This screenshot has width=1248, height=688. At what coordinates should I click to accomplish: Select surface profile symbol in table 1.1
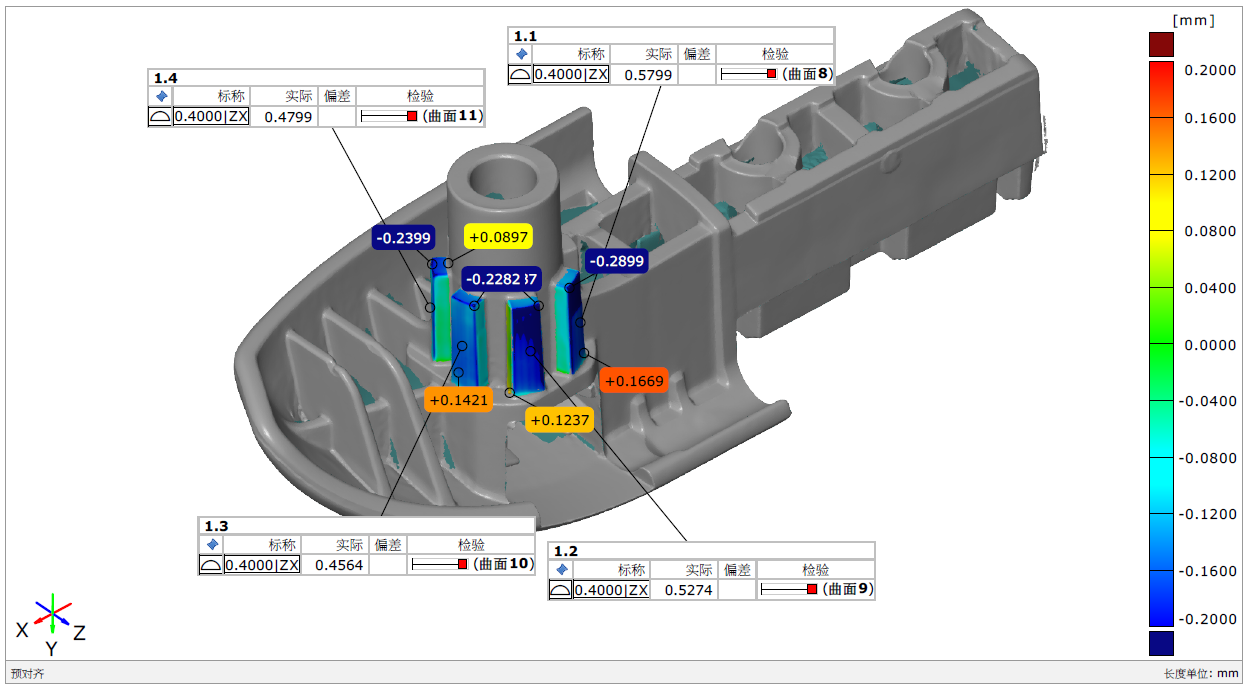pyautogui.click(x=521, y=74)
